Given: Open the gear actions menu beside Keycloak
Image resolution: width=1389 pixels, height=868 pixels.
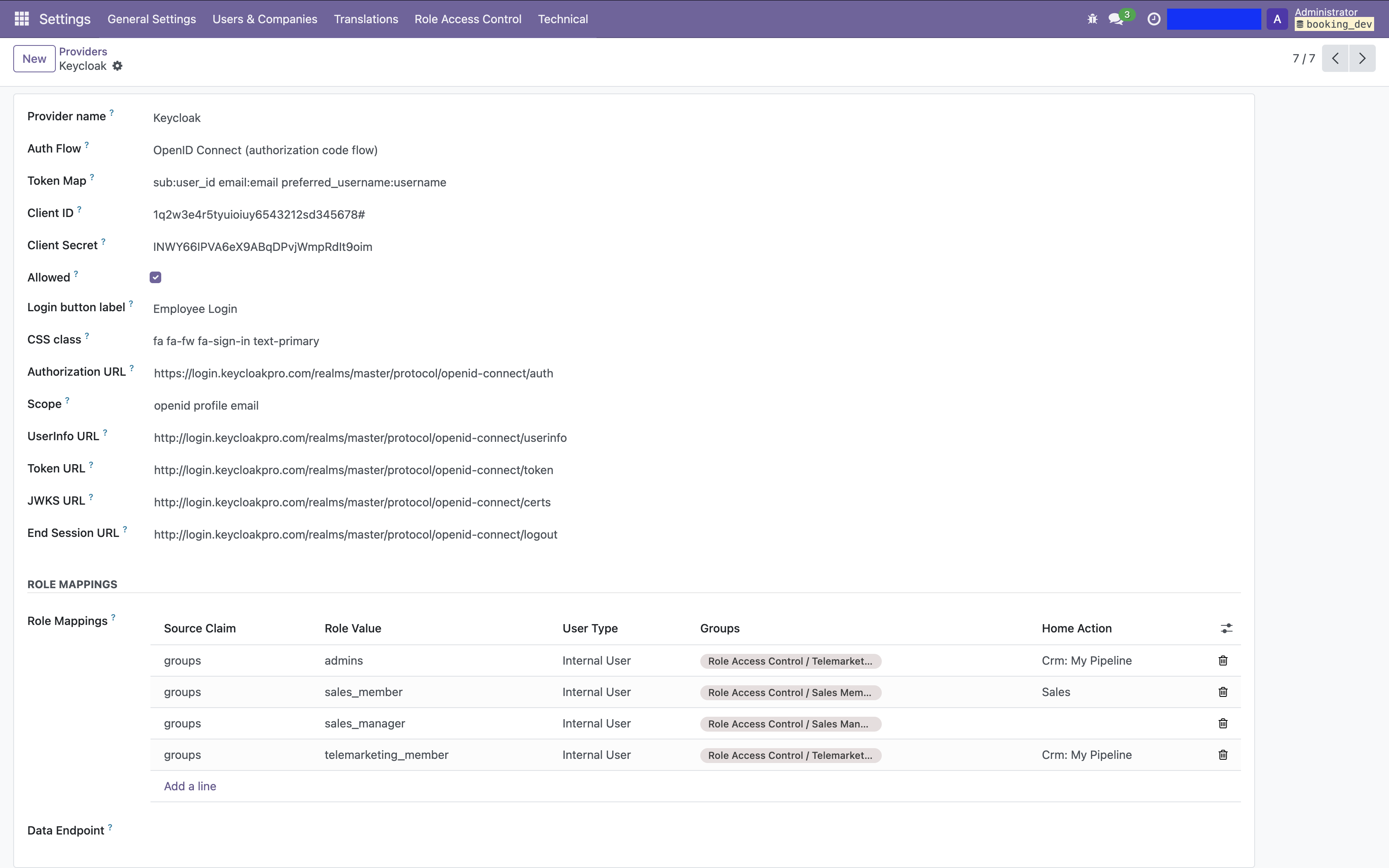Looking at the screenshot, I should pyautogui.click(x=118, y=66).
